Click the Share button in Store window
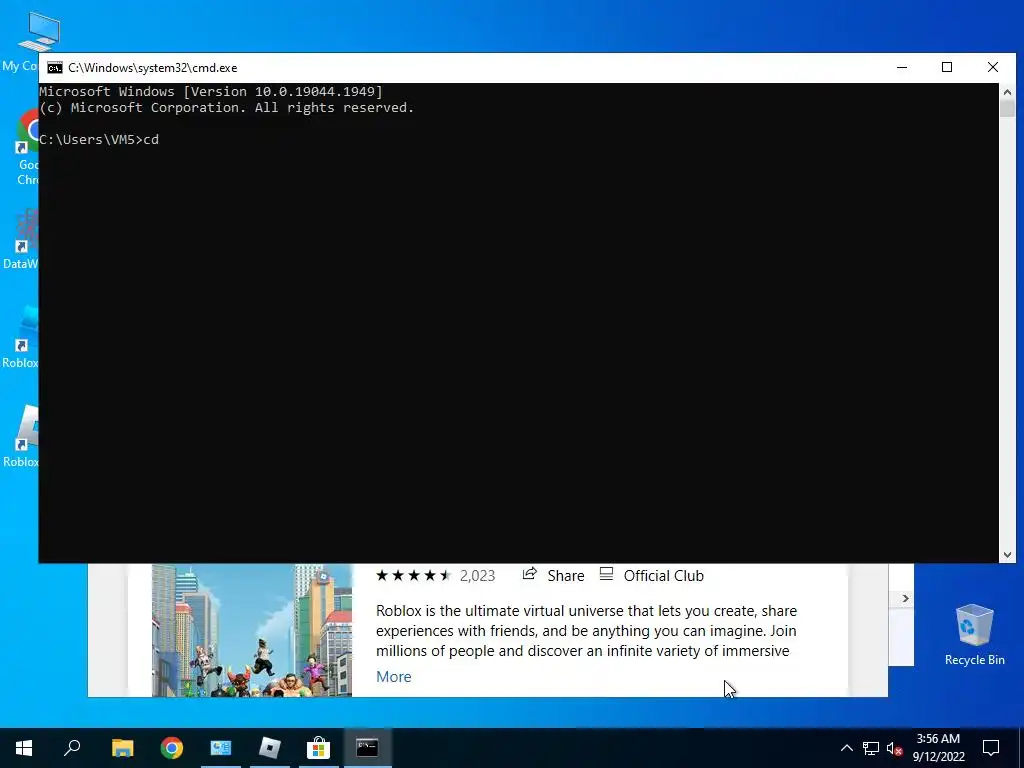The image size is (1024, 768). click(553, 575)
